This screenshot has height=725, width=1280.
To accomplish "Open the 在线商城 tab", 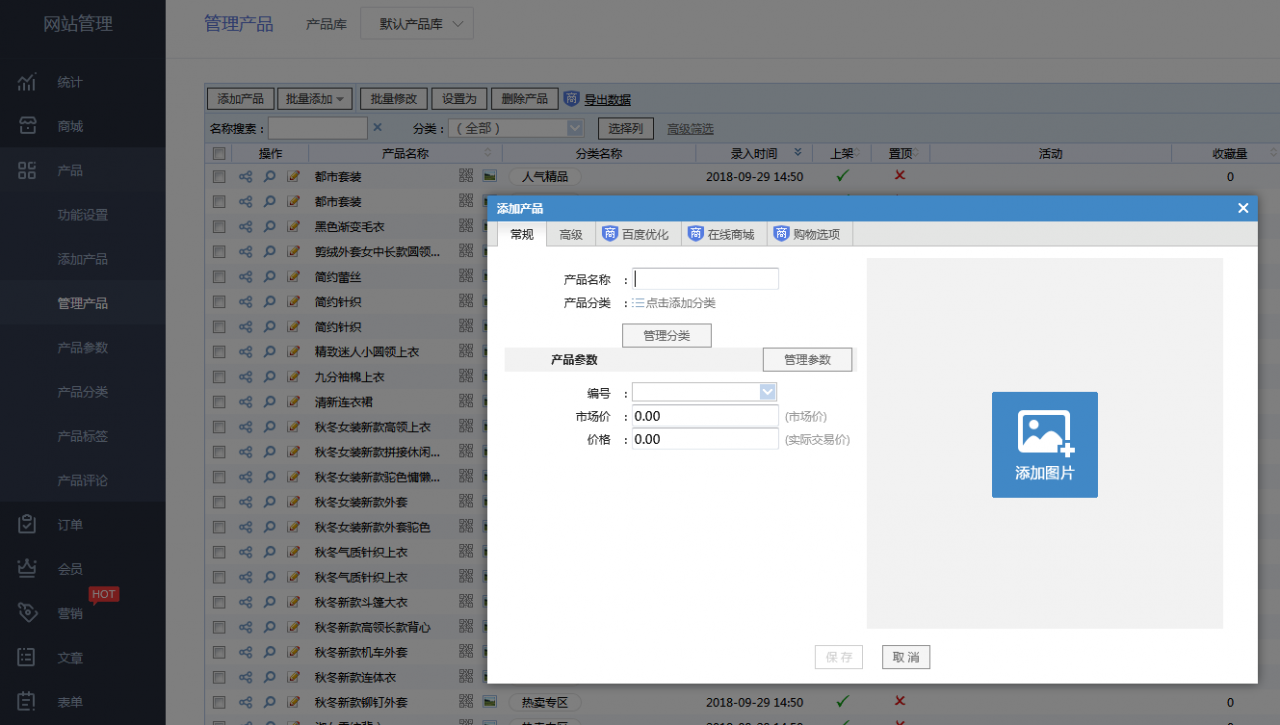I will click(724, 234).
